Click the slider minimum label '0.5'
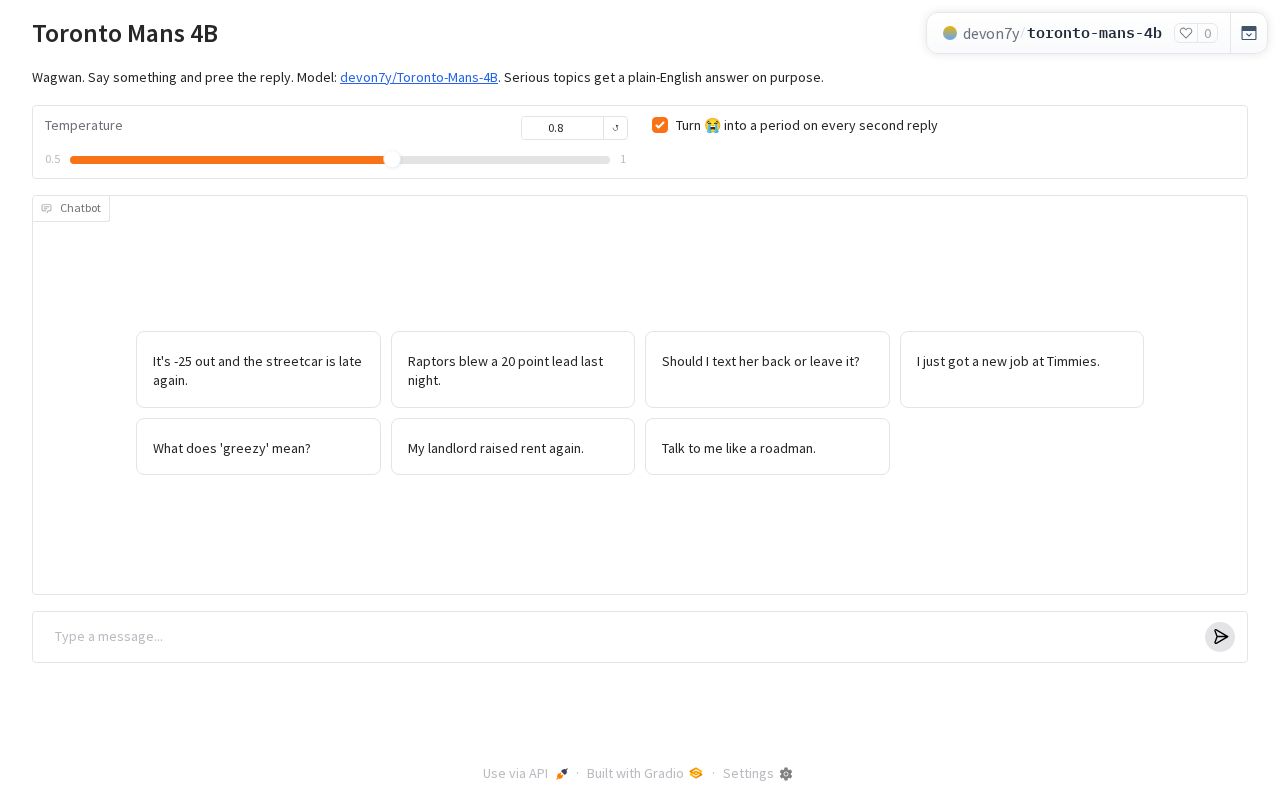 53,159
